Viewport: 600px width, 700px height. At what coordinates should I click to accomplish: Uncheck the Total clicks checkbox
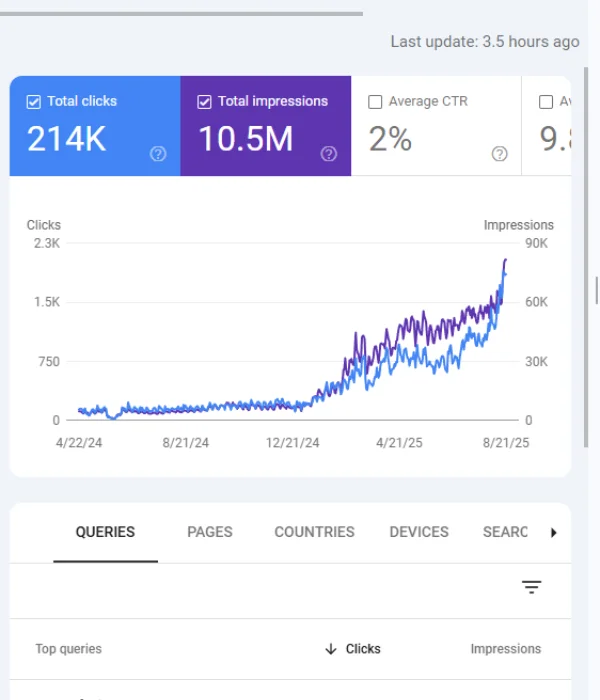33,101
